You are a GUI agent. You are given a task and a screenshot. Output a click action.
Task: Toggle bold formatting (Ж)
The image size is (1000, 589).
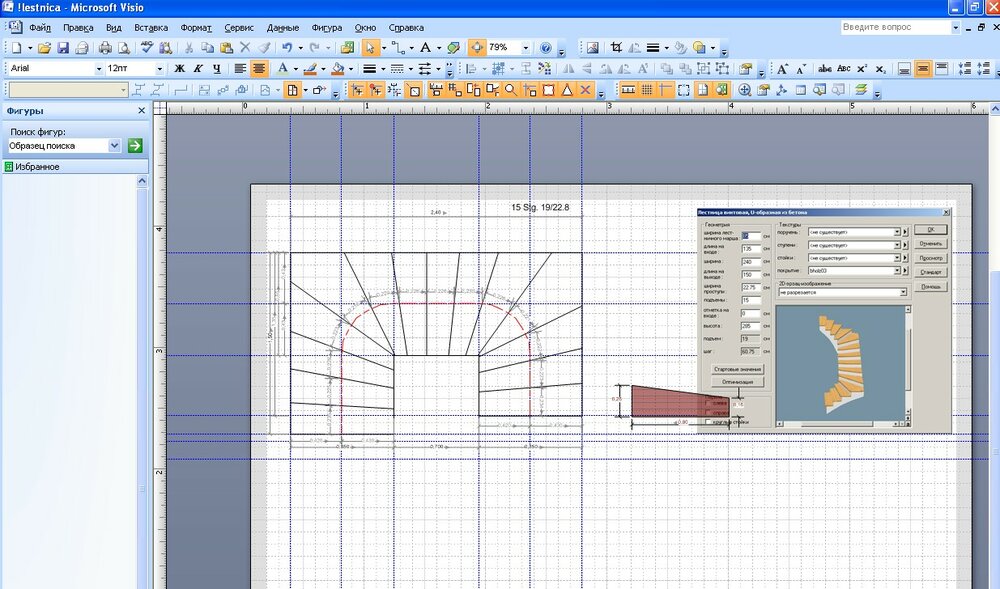(x=180, y=69)
